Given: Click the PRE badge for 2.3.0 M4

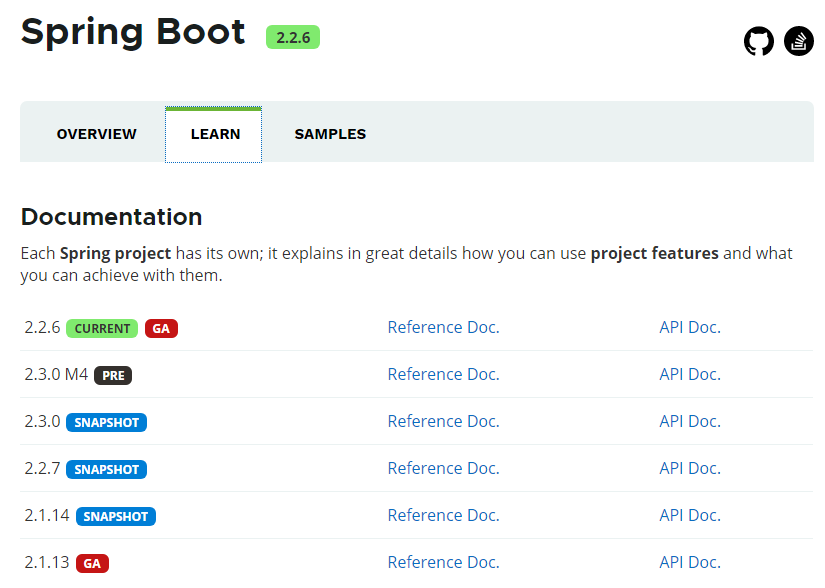Looking at the screenshot, I should [113, 376].
